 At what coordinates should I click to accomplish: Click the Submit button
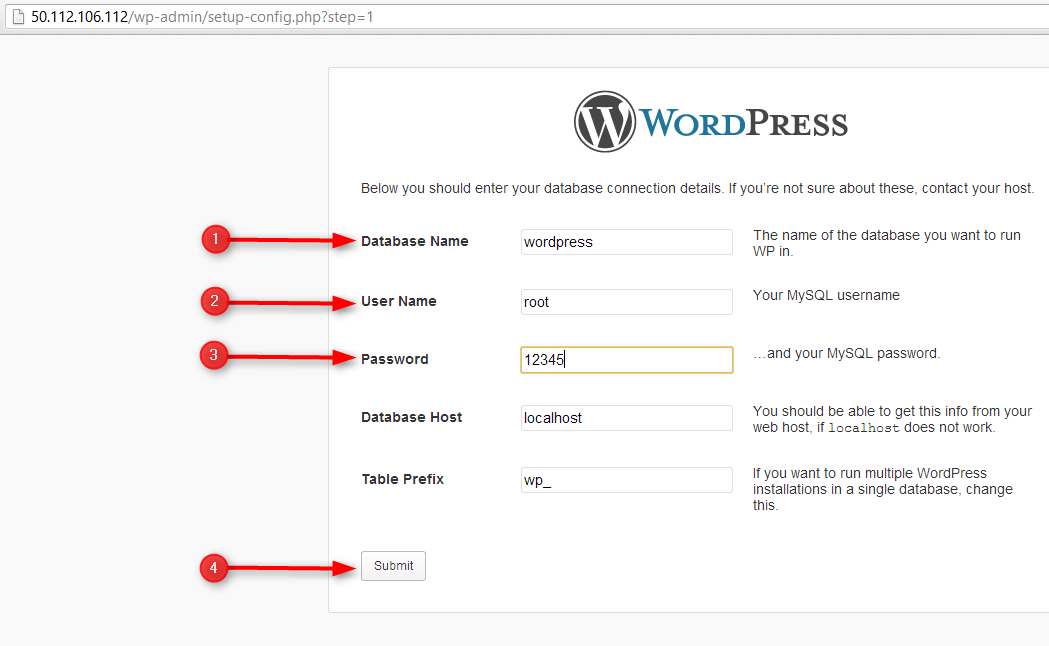(393, 566)
